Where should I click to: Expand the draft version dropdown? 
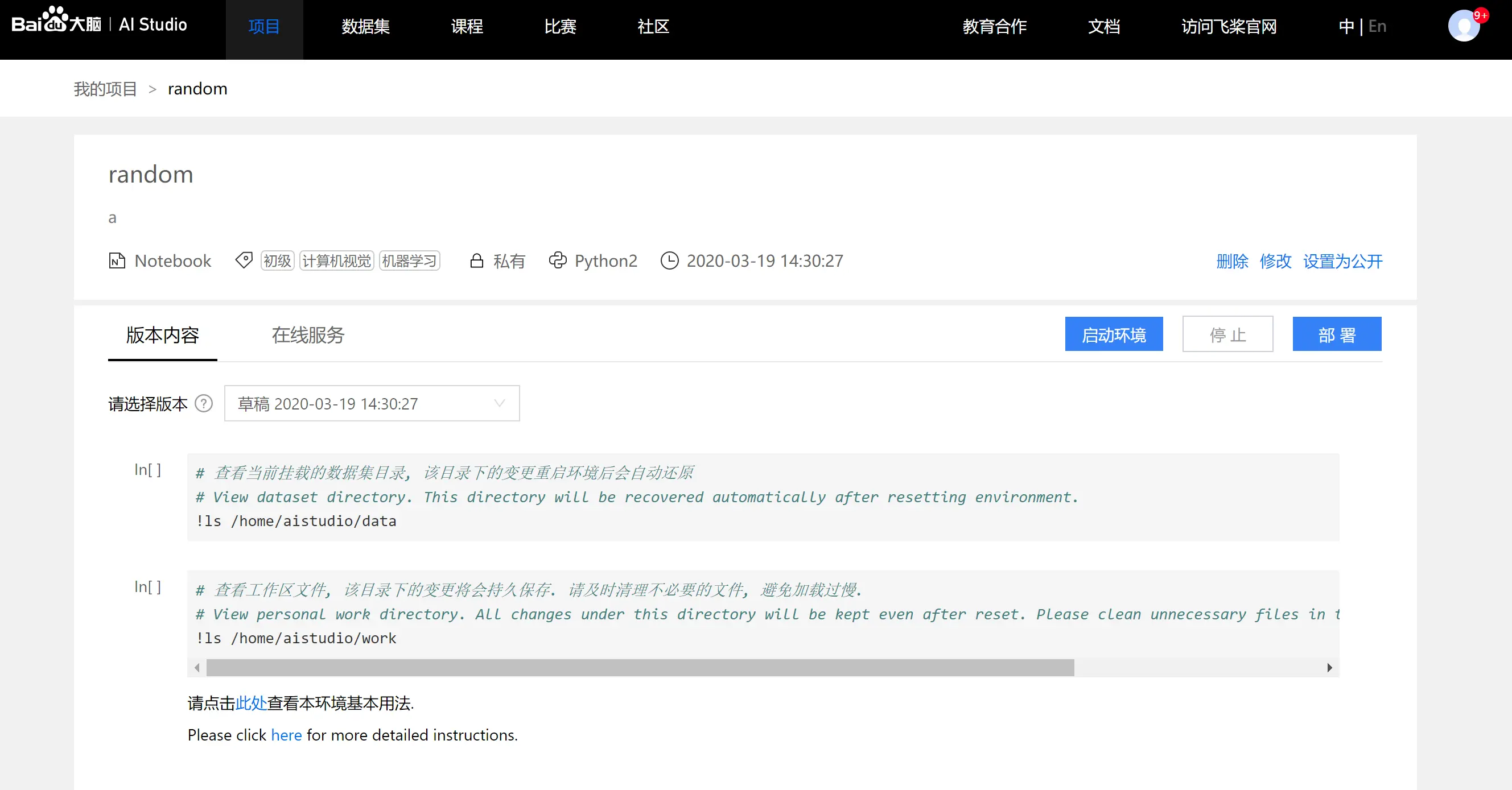coord(372,403)
